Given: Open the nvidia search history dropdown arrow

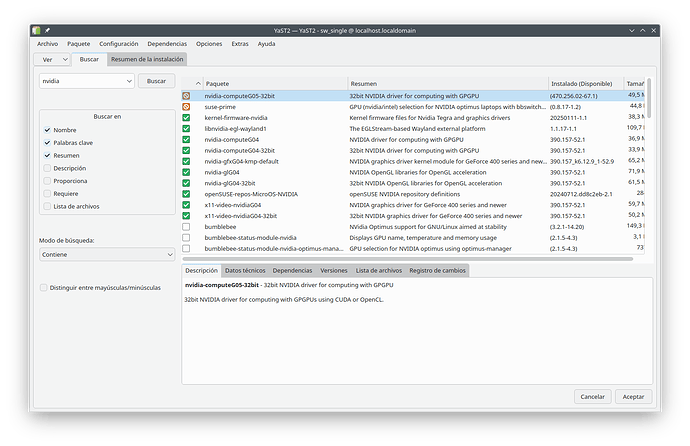Looking at the screenshot, I should click(x=128, y=81).
